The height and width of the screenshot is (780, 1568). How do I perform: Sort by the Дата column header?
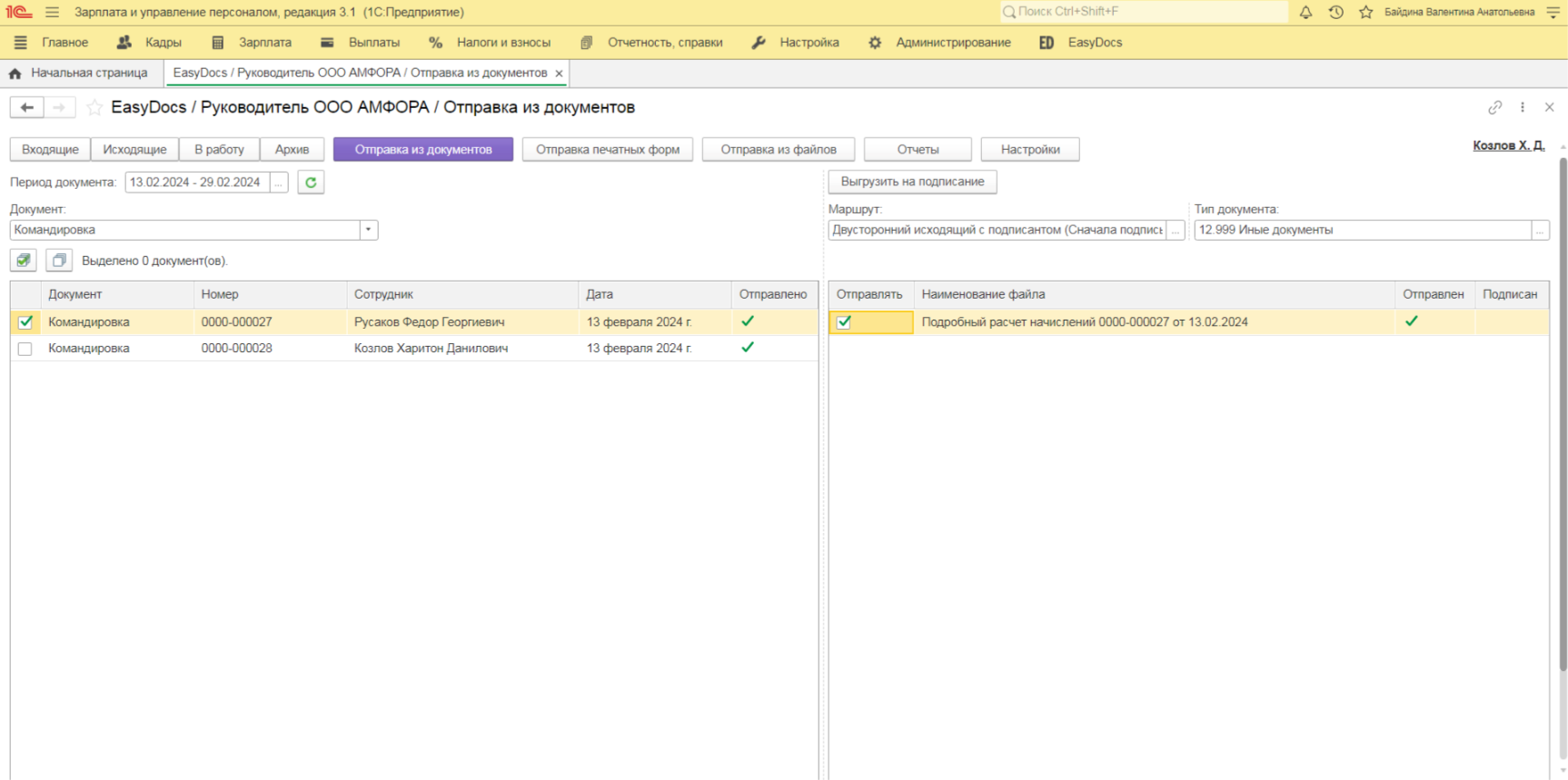[x=655, y=294]
